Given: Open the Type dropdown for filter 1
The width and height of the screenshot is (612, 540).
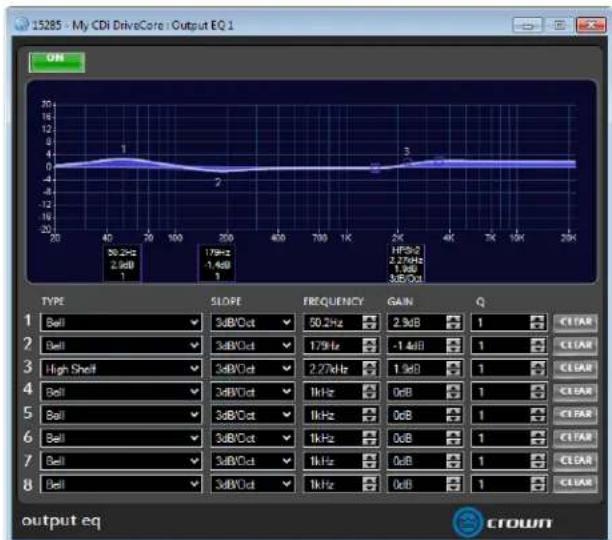Looking at the screenshot, I should pos(121,323).
